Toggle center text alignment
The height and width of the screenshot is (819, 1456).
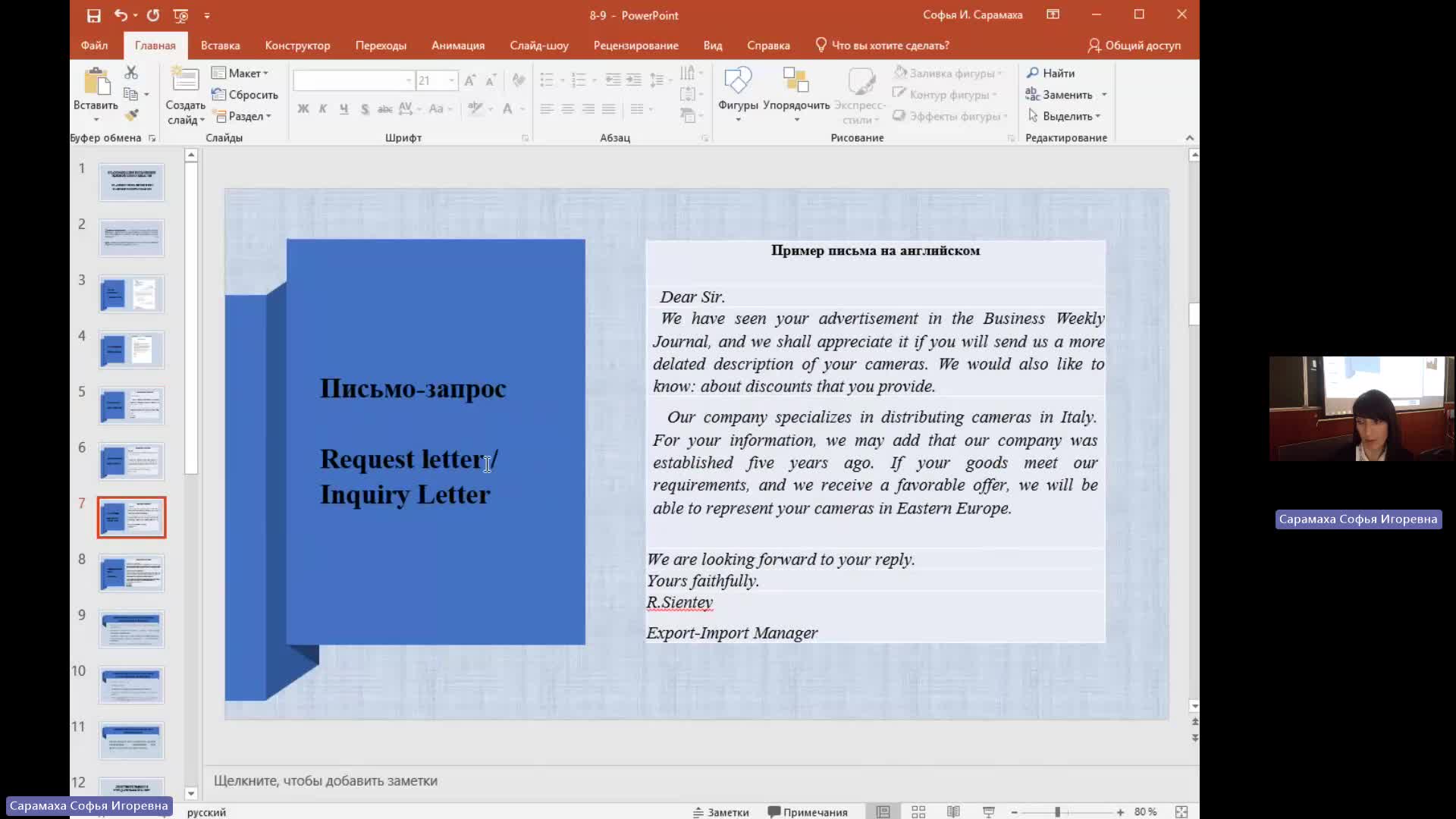(567, 109)
